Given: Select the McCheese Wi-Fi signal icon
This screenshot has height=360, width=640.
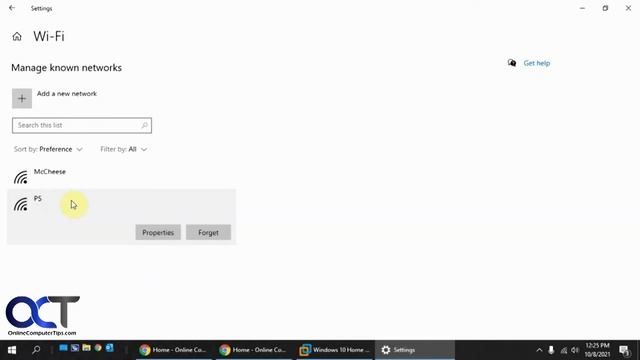Looking at the screenshot, I should 21,177.
